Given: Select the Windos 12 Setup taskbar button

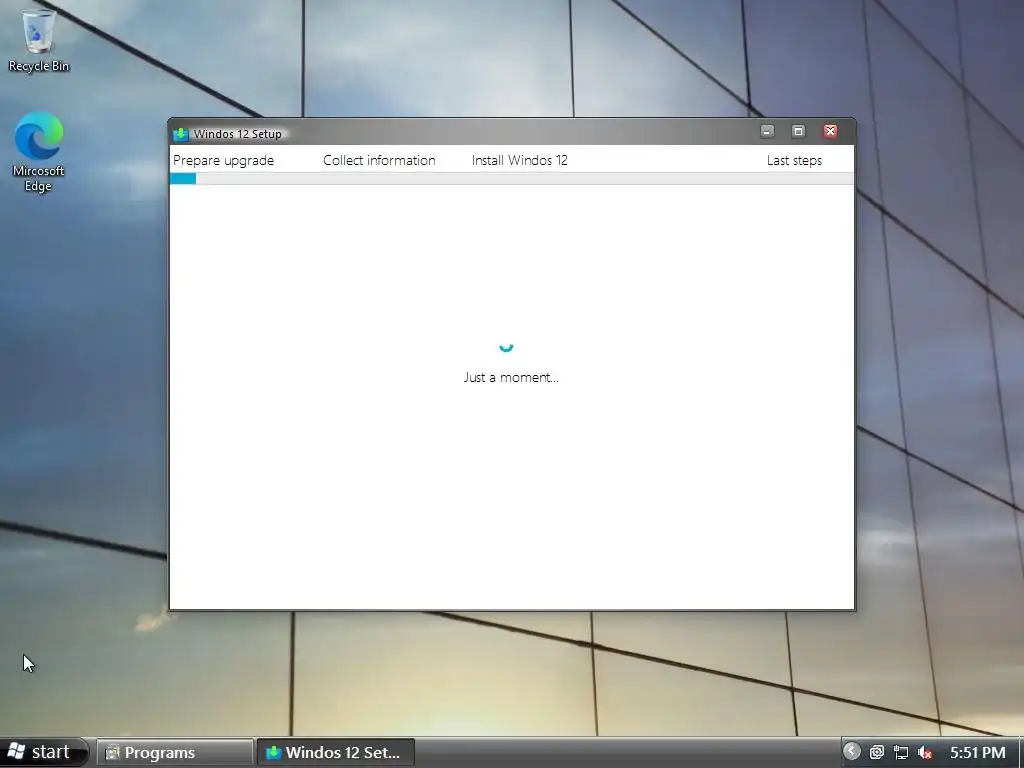Looking at the screenshot, I should [x=336, y=752].
